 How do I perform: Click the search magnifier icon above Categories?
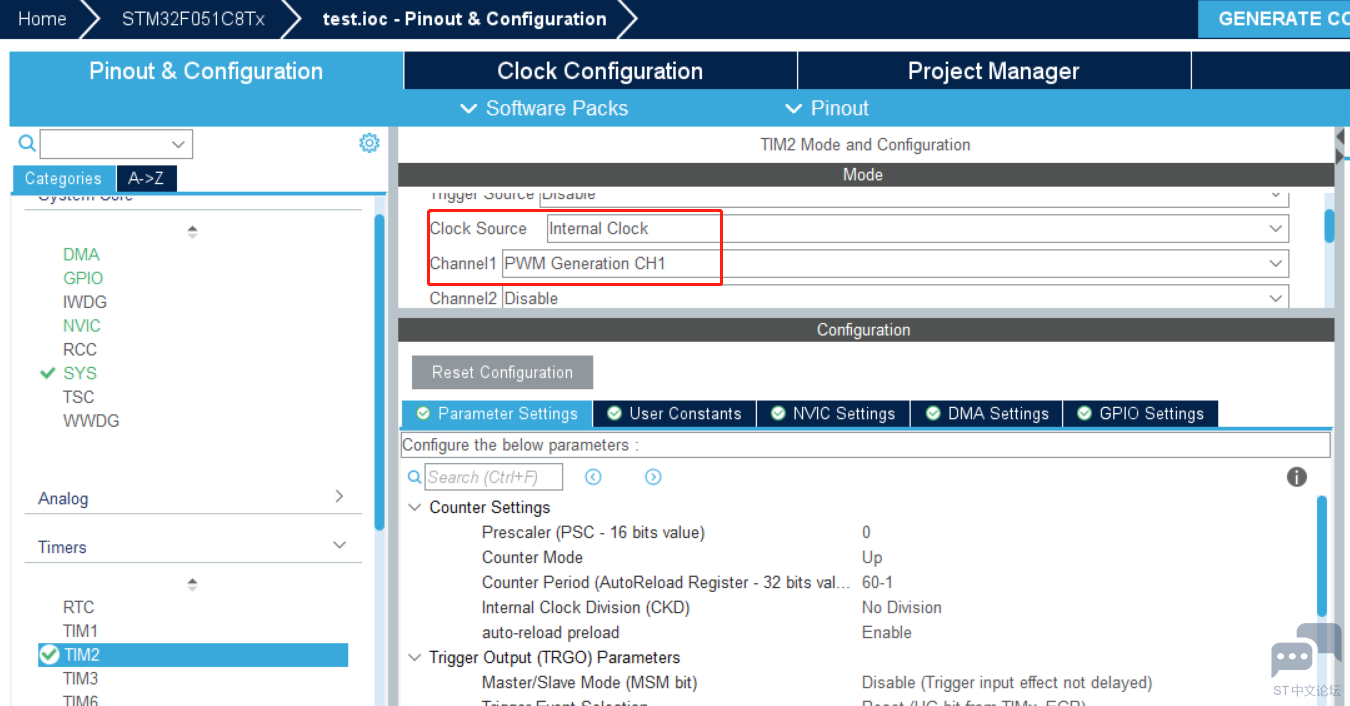27,143
